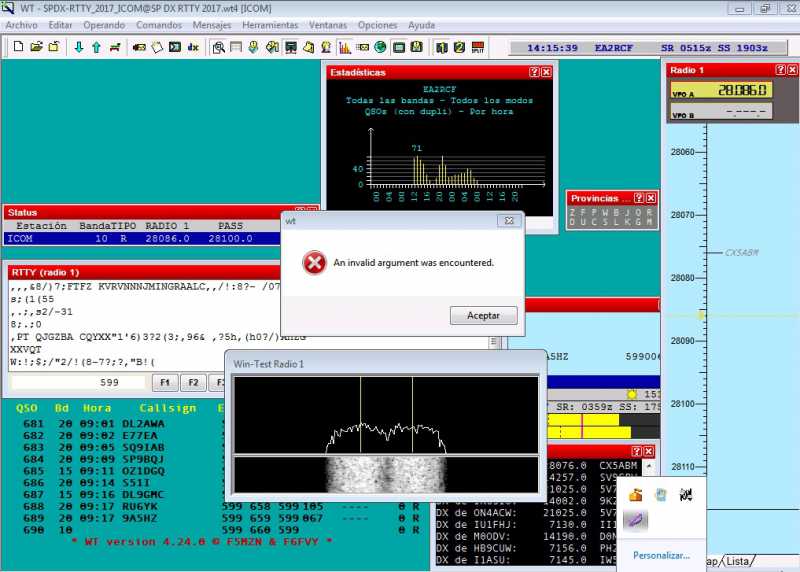Click the blue 'dx' toolbar icon
This screenshot has height=572, width=800.
click(x=193, y=47)
